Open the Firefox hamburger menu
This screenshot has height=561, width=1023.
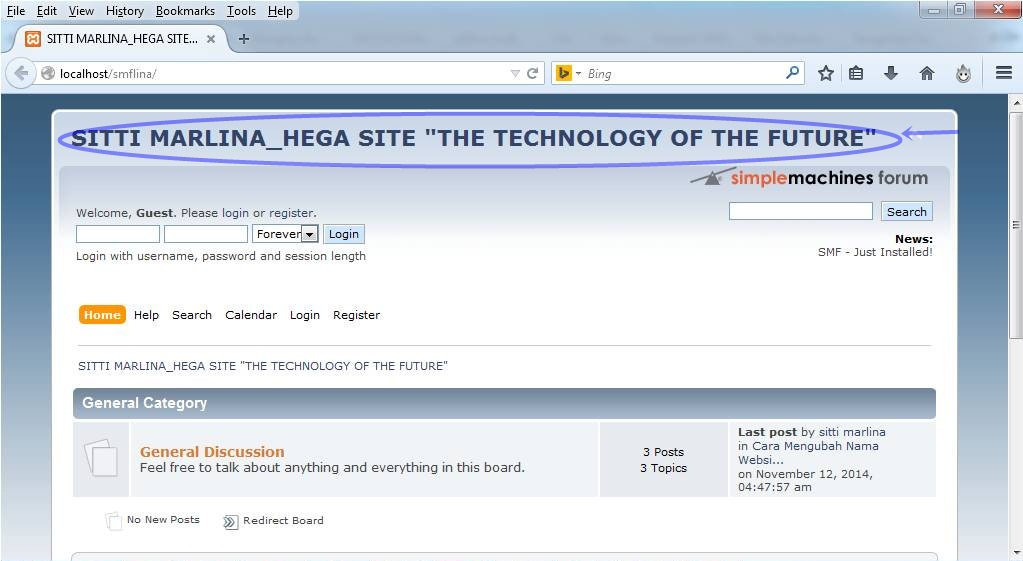[x=1003, y=73]
